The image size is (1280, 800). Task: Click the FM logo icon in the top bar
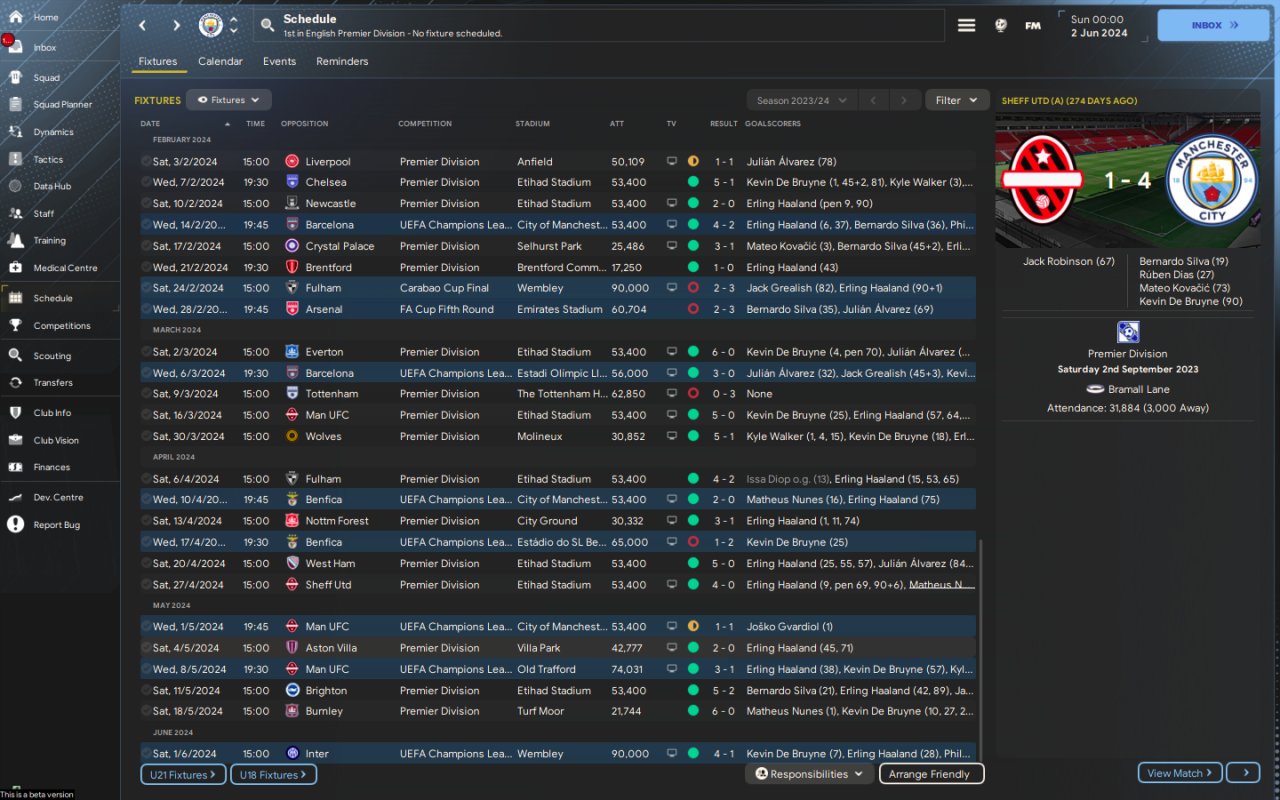pyautogui.click(x=1033, y=25)
